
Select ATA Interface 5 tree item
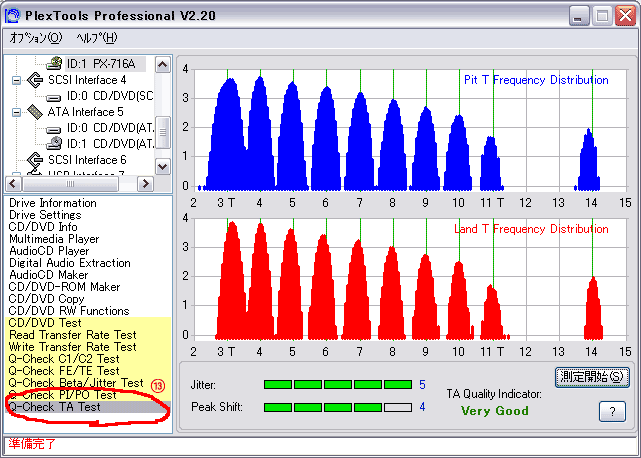click(x=85, y=112)
